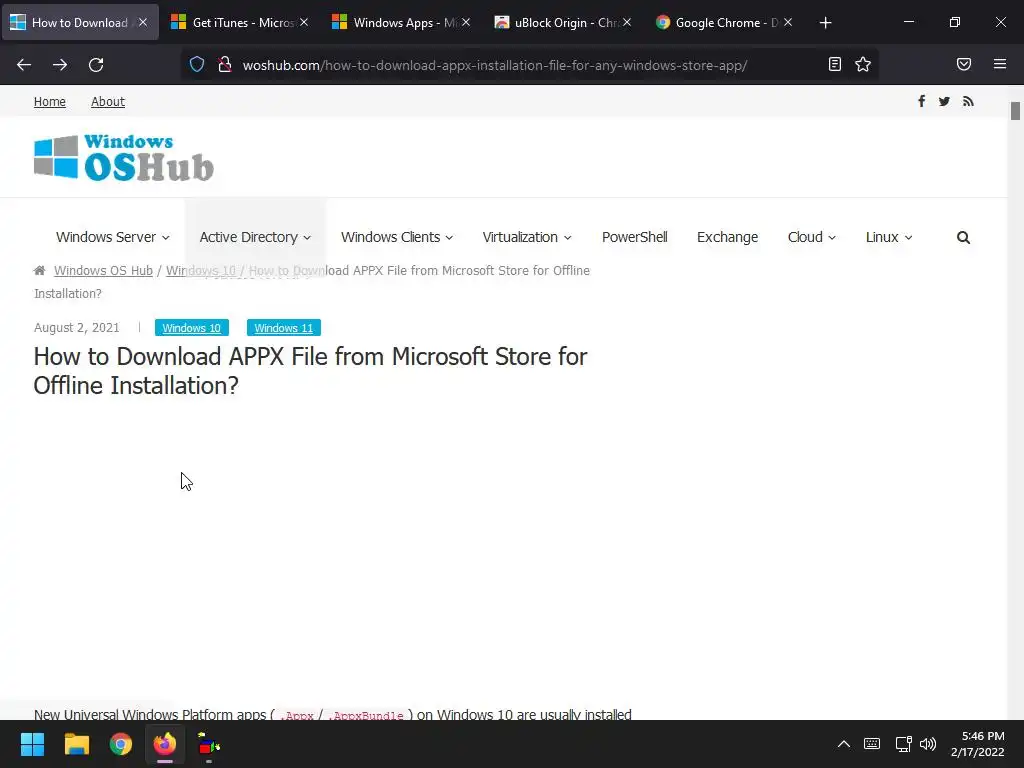Open volume control tray icon
This screenshot has height=768, width=1024.
point(928,744)
